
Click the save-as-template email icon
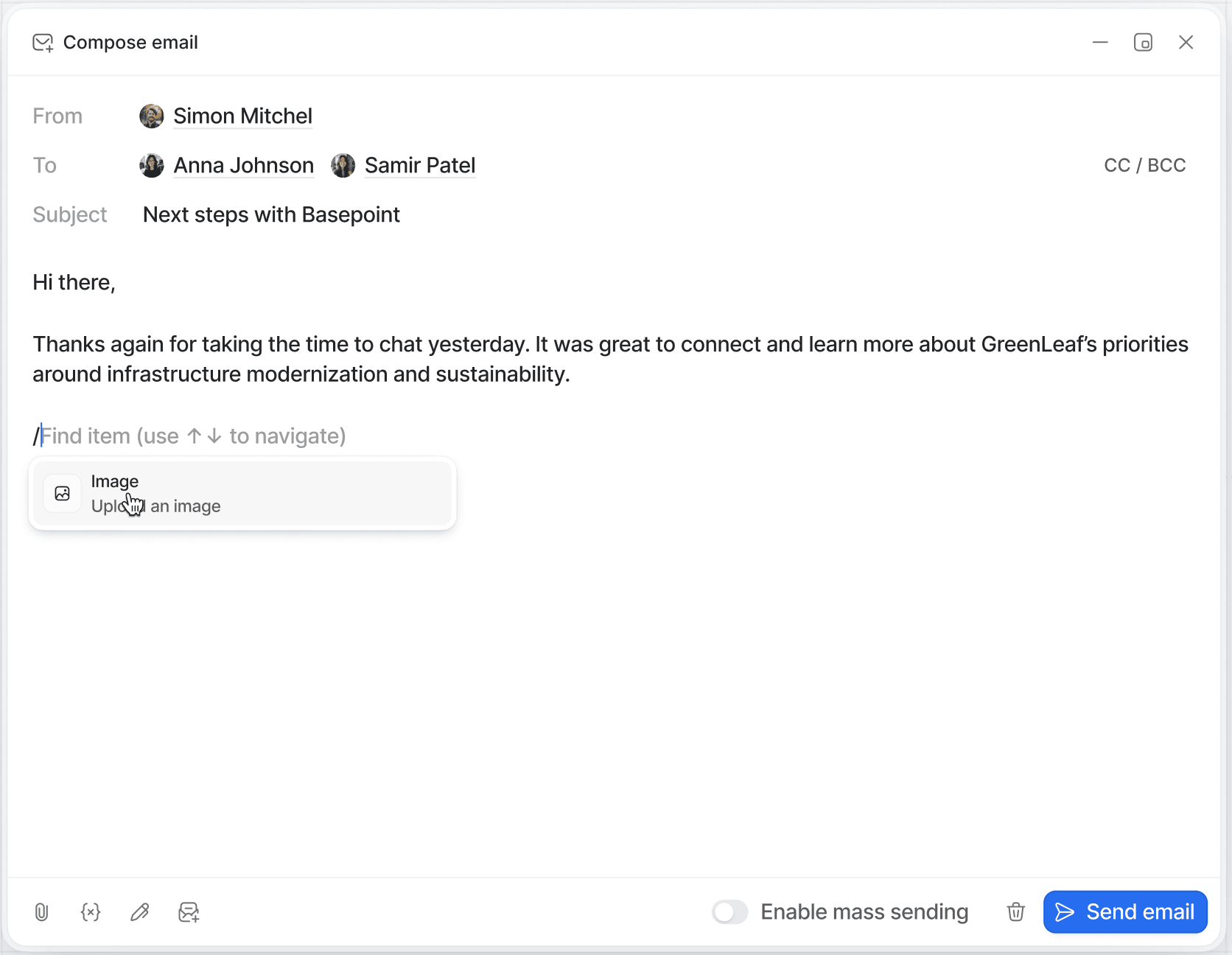[x=189, y=912]
